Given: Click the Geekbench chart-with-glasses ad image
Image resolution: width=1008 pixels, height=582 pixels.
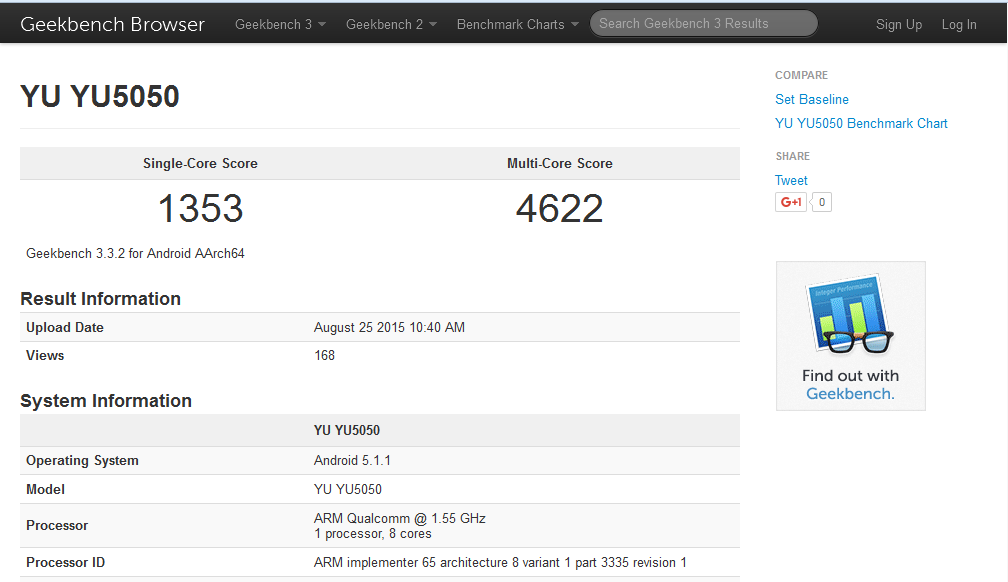Looking at the screenshot, I should tap(850, 317).
